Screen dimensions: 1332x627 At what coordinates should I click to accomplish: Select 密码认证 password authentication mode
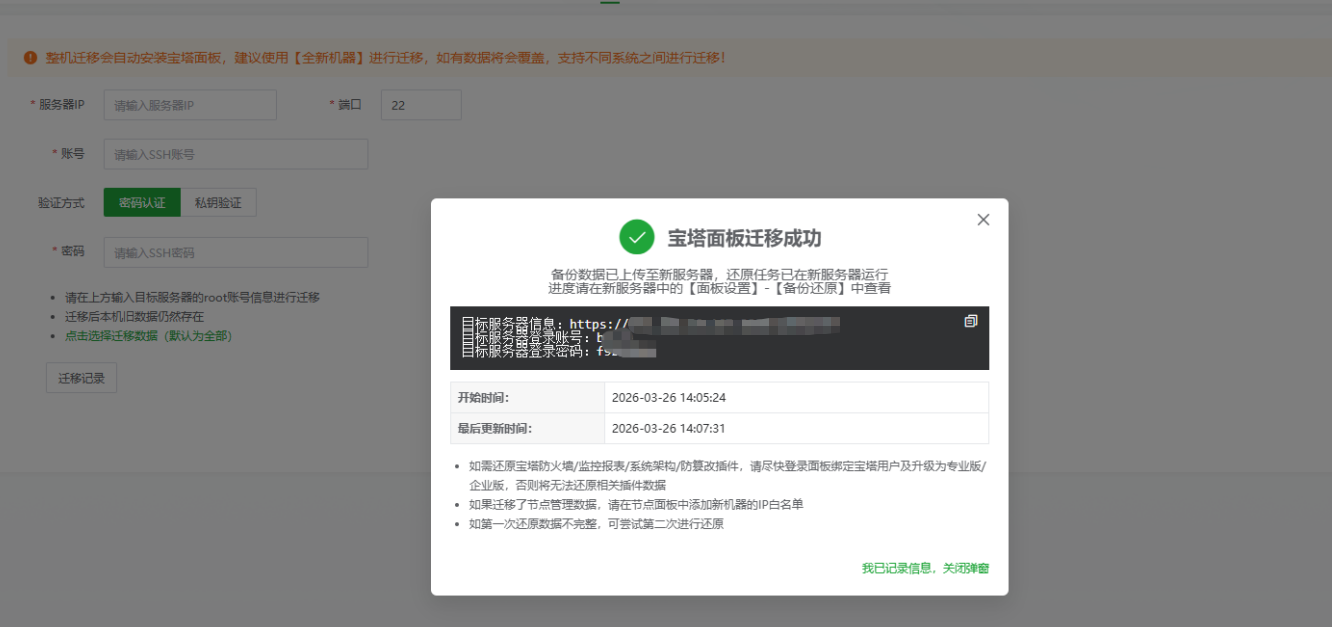coord(139,202)
